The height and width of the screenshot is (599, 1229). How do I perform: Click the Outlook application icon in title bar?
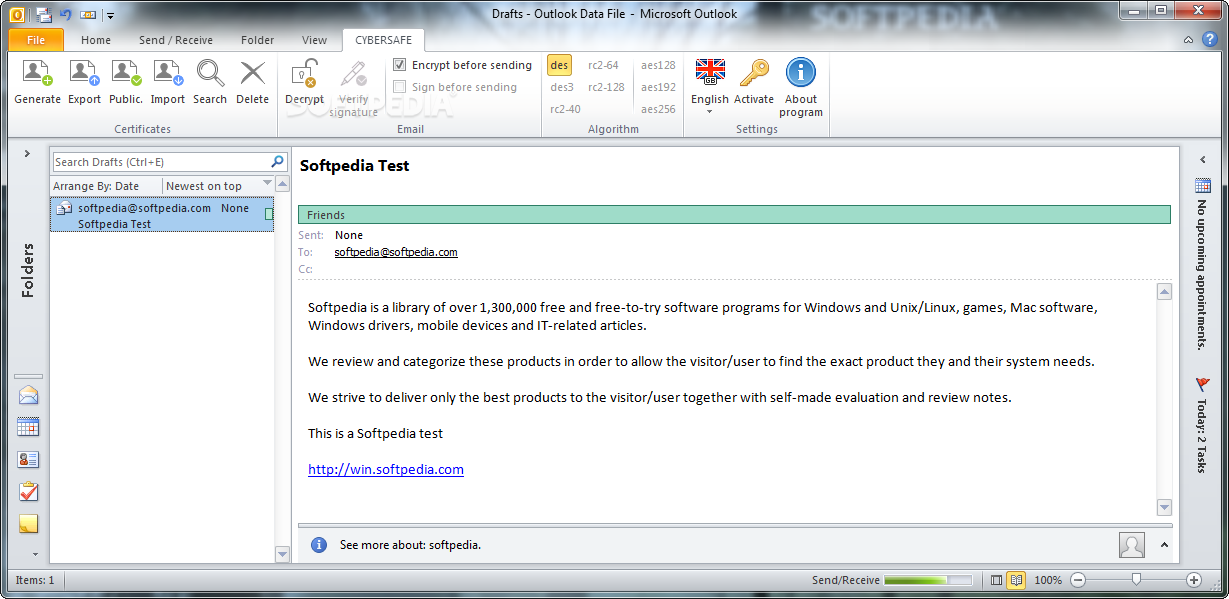[17, 14]
